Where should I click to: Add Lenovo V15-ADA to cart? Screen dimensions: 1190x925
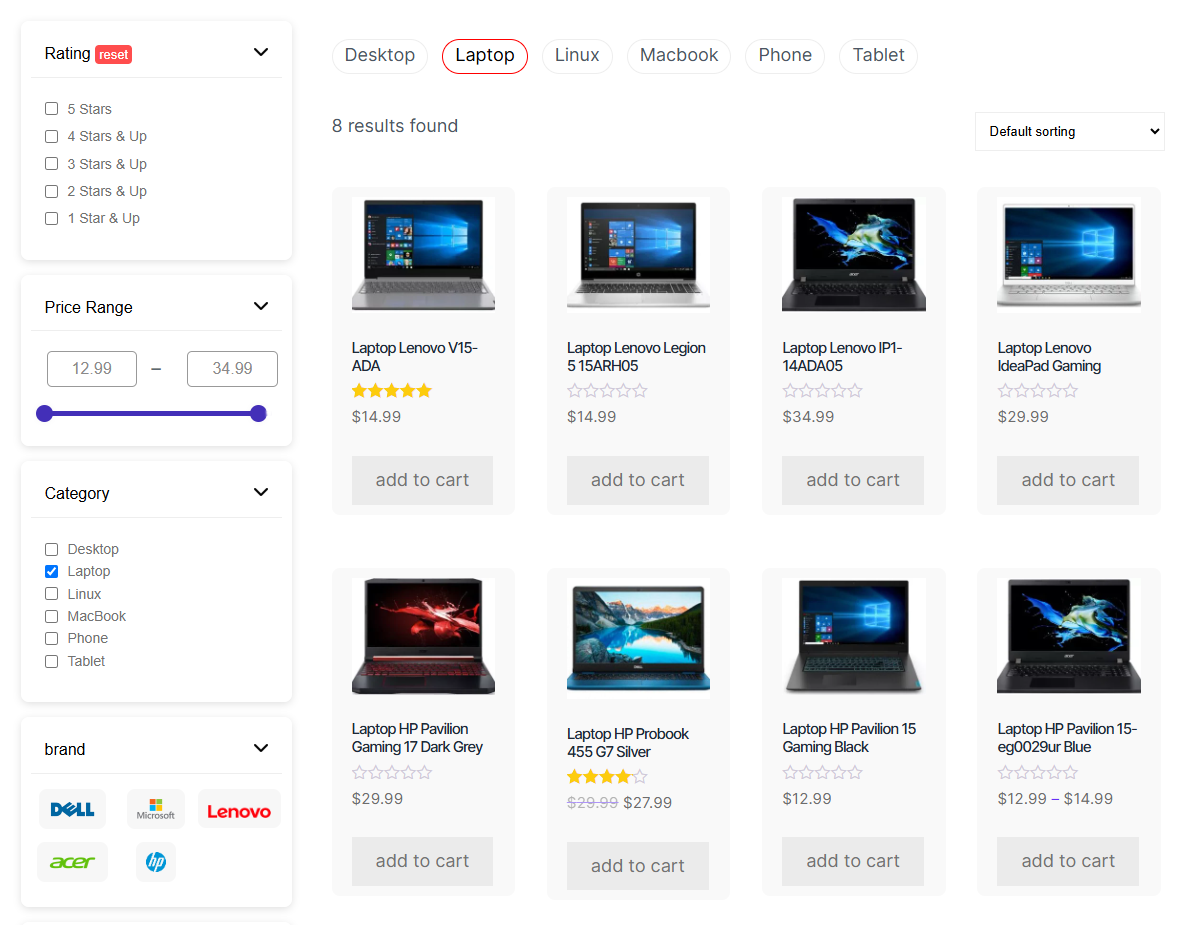tap(422, 480)
